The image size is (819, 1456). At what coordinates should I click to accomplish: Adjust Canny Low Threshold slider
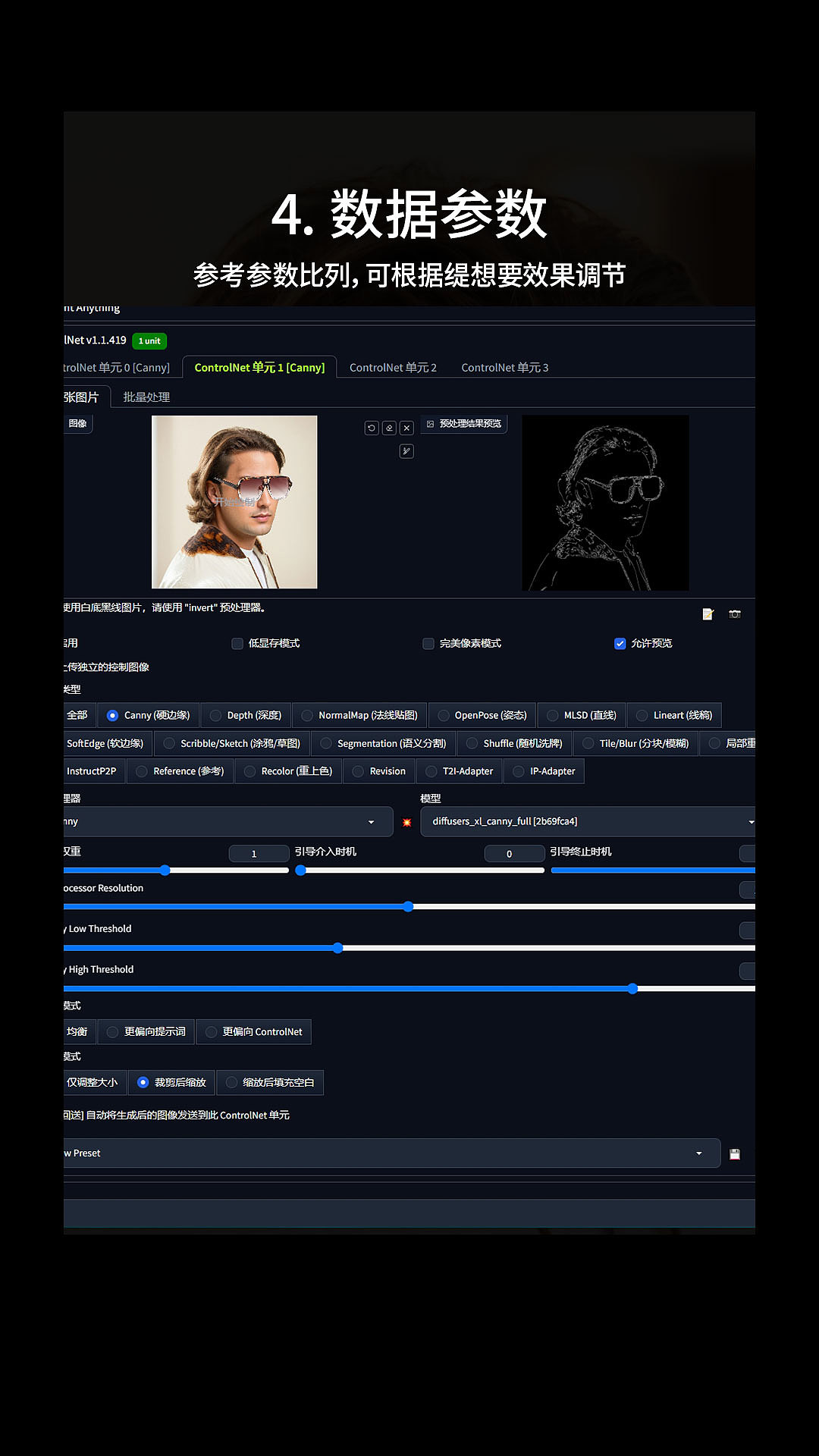click(409, 948)
